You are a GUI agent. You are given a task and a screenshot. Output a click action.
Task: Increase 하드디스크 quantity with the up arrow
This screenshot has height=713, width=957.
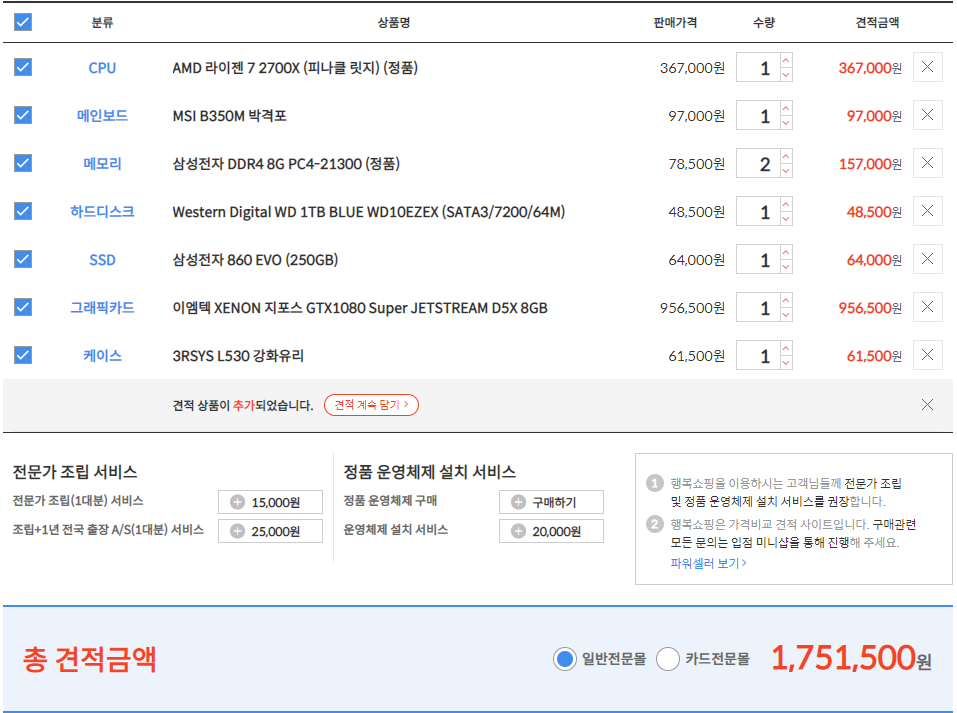pos(786,204)
